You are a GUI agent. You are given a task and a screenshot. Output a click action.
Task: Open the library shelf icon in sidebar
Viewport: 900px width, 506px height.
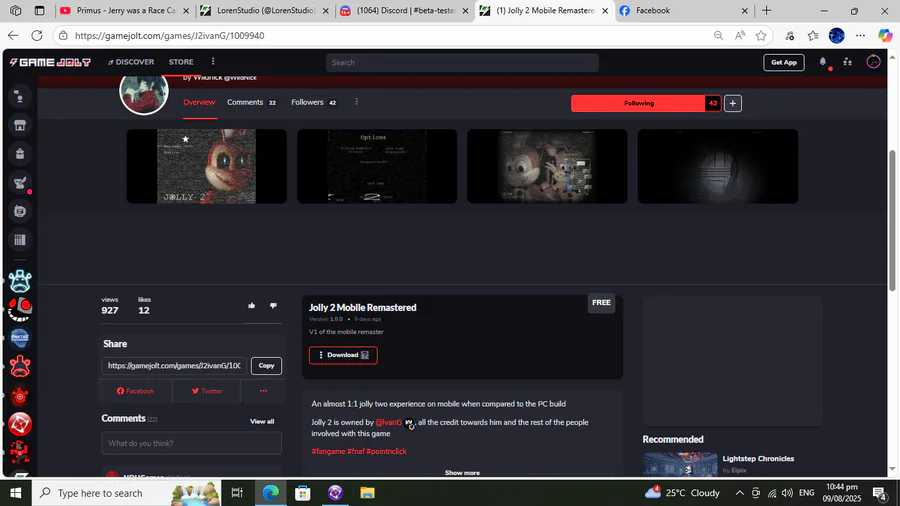tap(20, 240)
